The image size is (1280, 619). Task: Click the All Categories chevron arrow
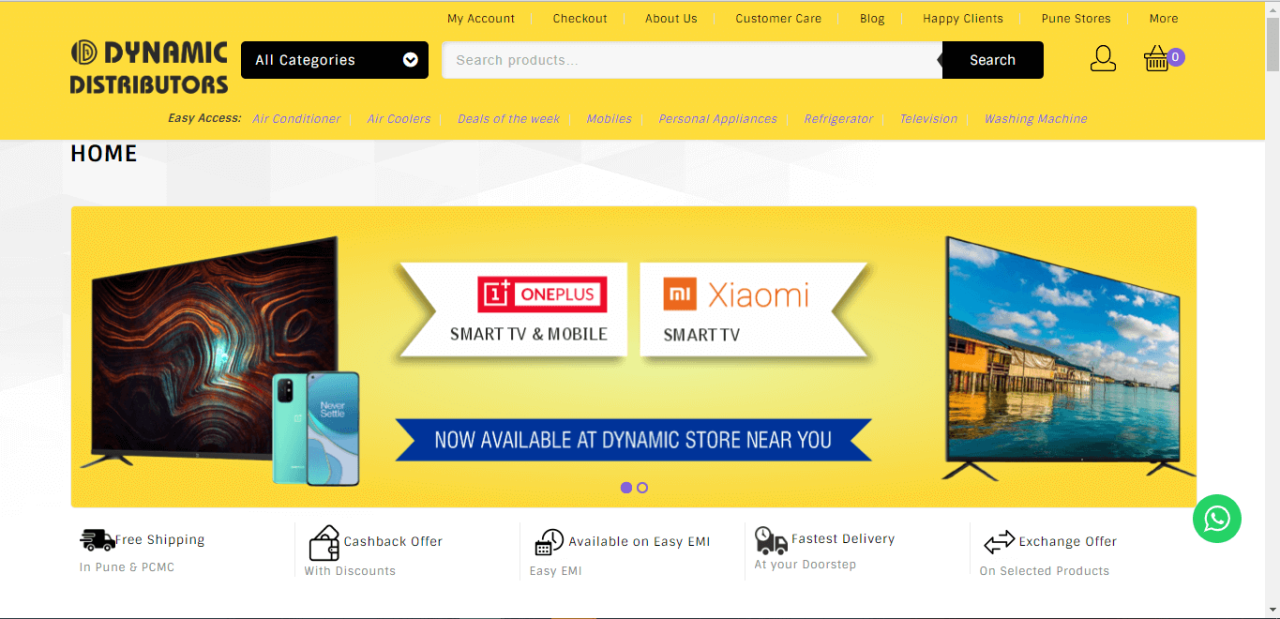[410, 60]
